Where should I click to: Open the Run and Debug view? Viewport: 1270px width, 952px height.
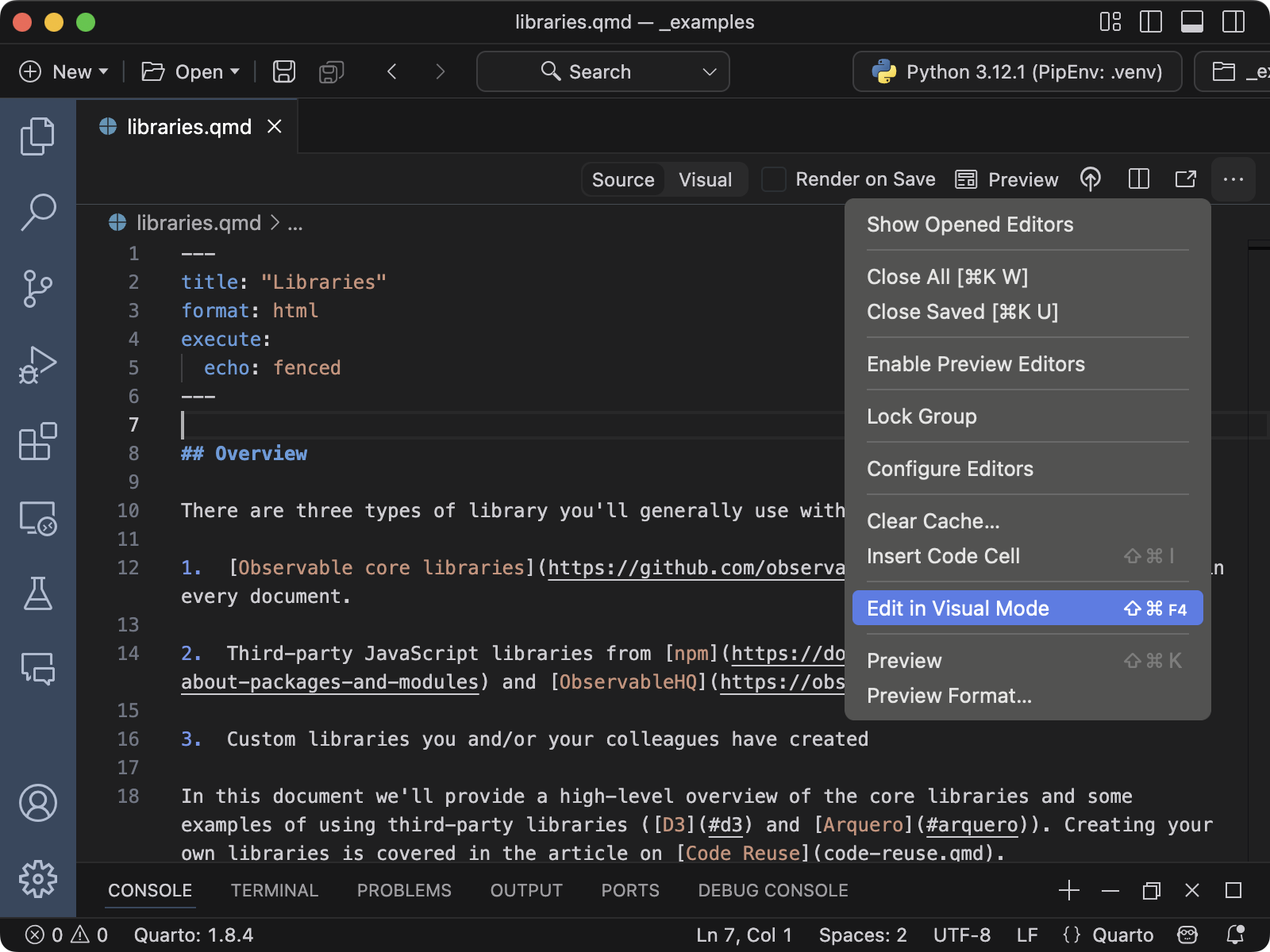(37, 365)
